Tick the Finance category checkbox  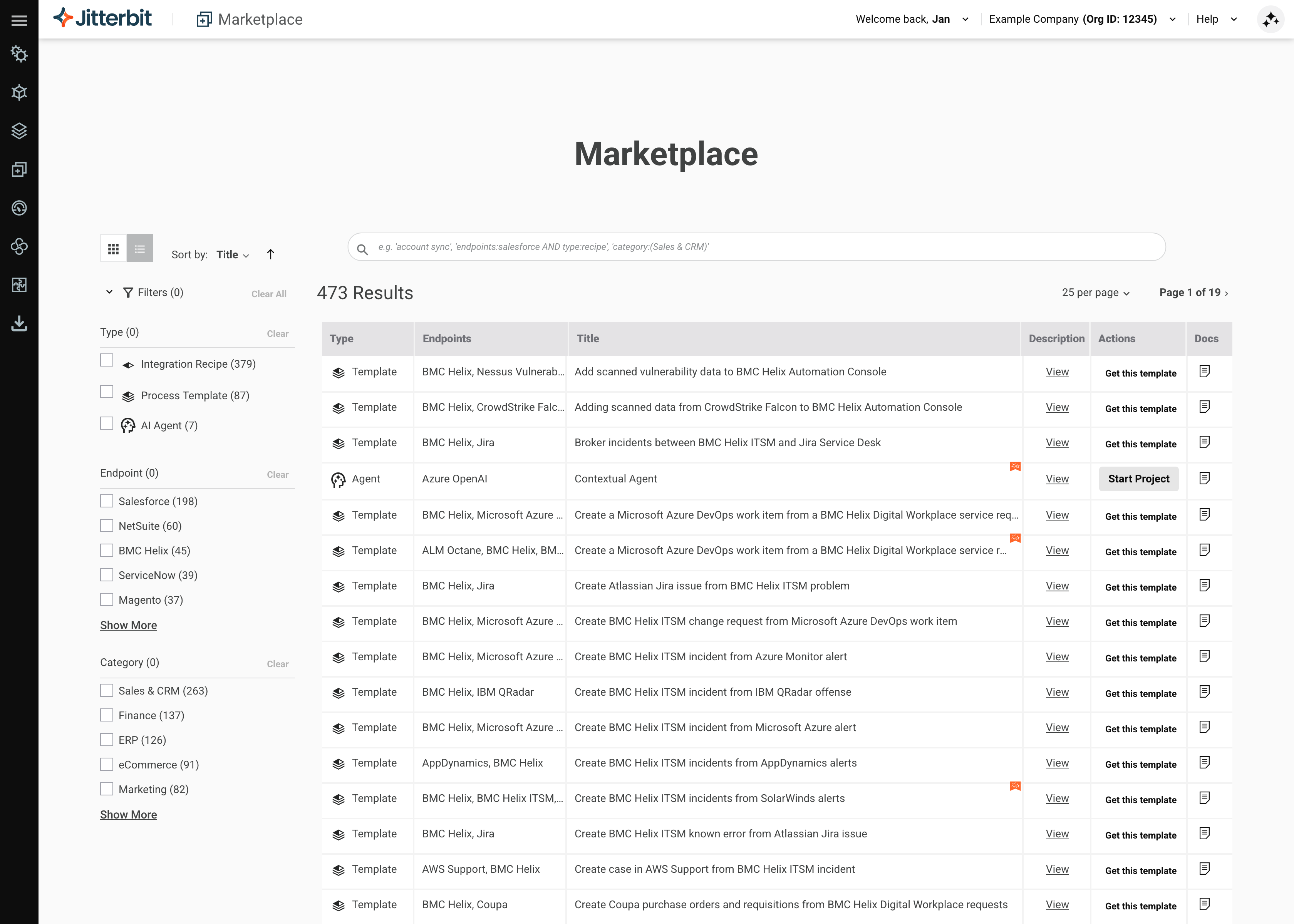[x=106, y=715]
